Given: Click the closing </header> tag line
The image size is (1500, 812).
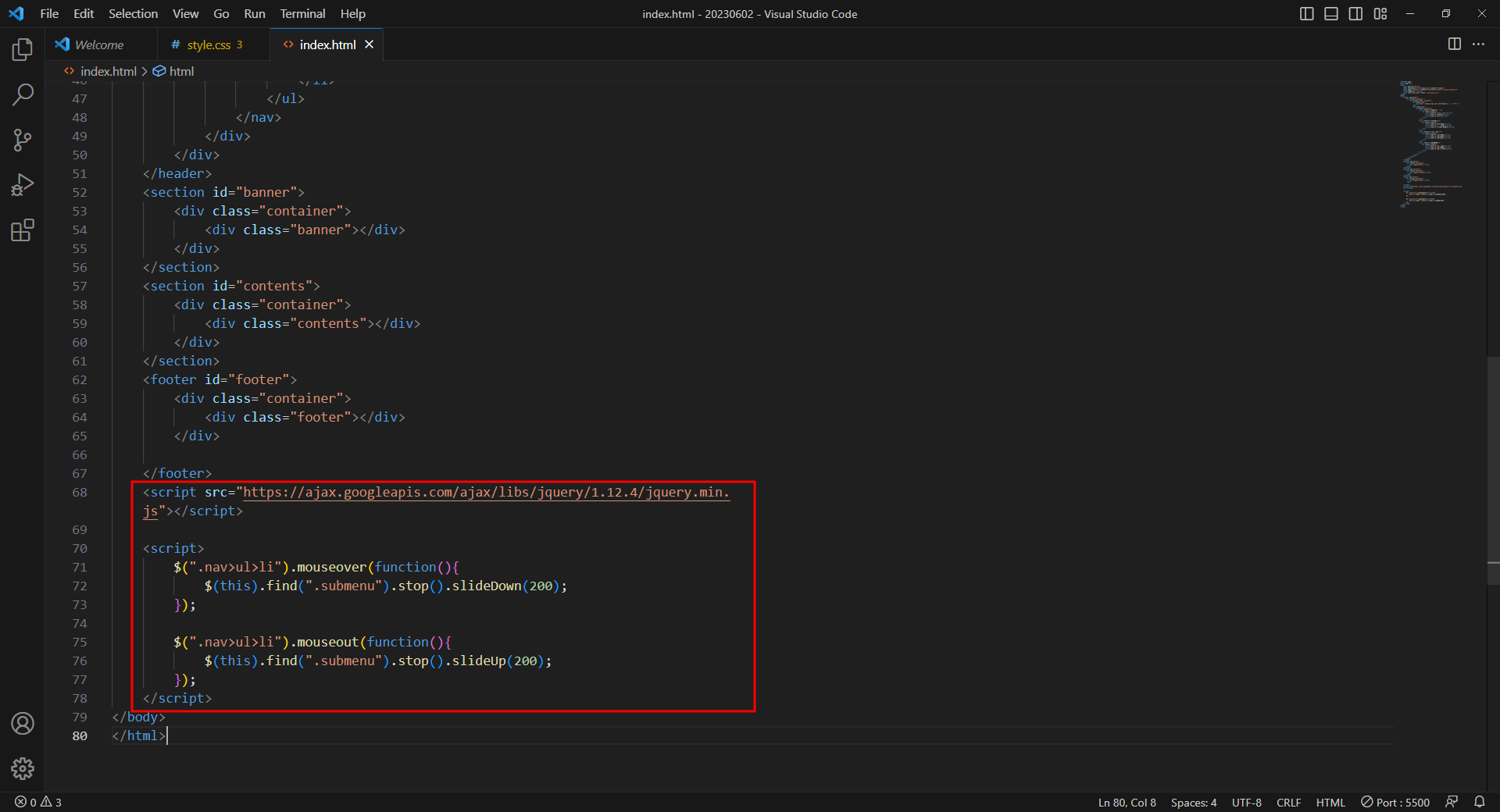Looking at the screenshot, I should [177, 173].
